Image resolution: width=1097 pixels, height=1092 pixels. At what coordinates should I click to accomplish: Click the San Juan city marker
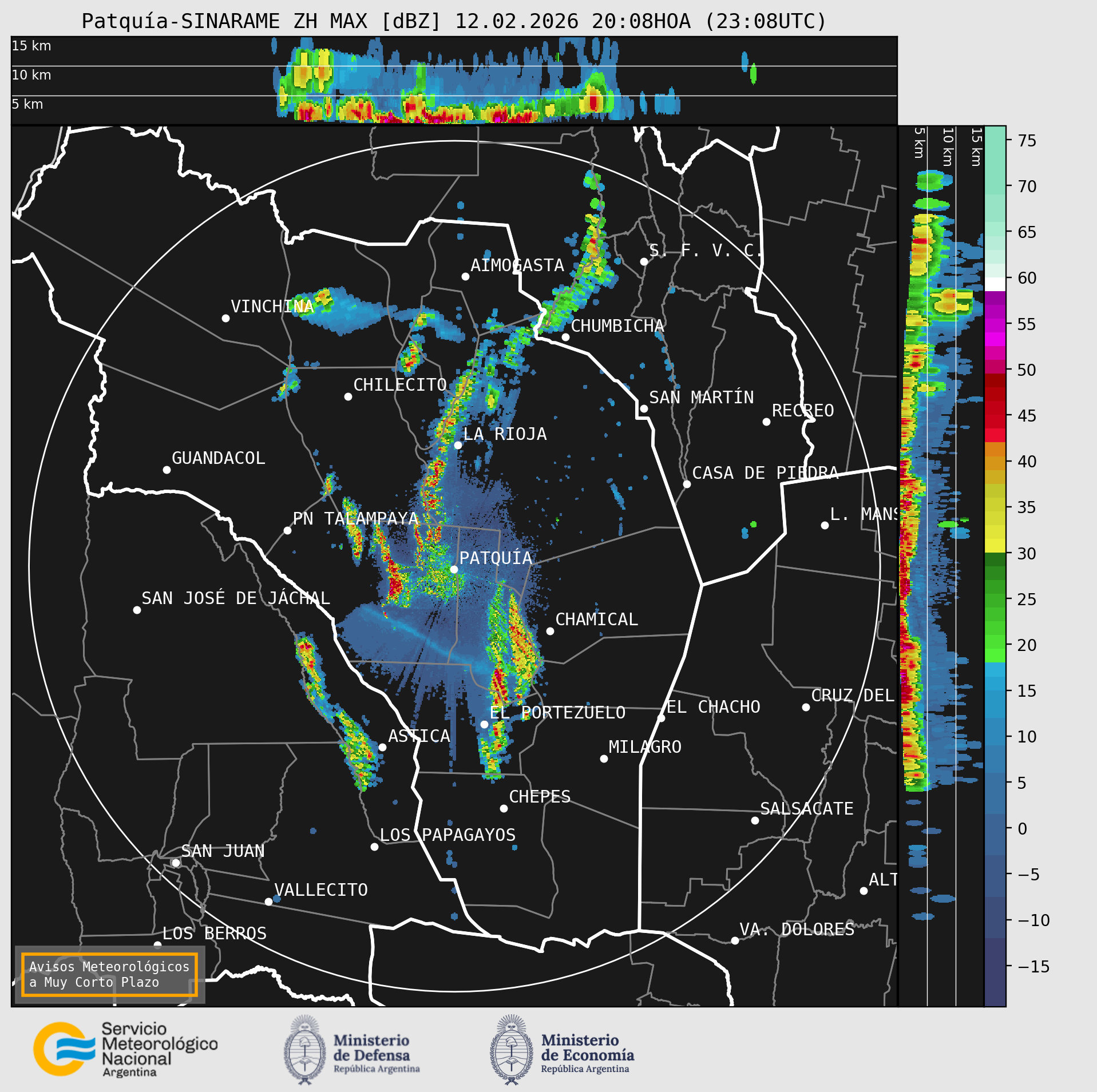pos(176,863)
